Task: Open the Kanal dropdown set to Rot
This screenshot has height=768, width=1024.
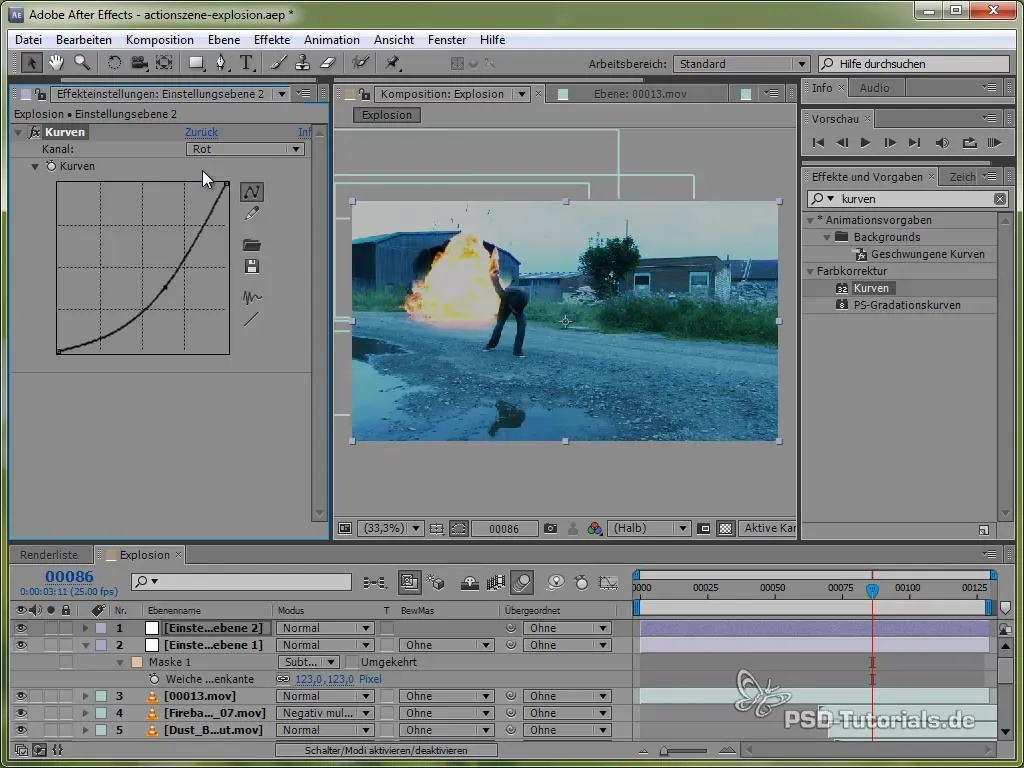Action: 245,149
